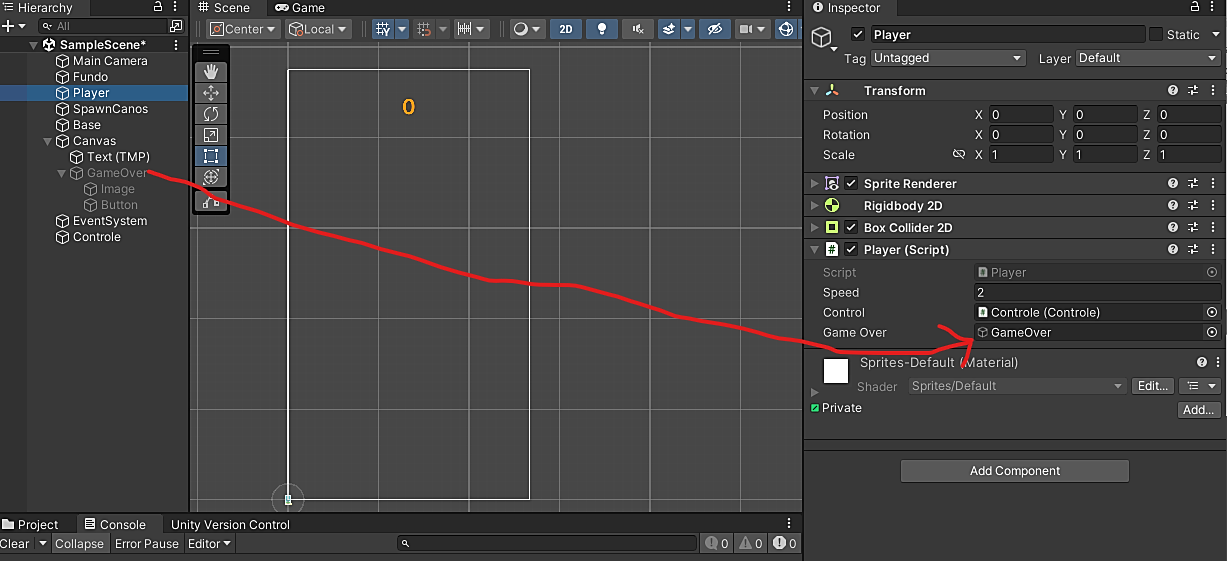The width and height of the screenshot is (1227, 561).
Task: Toggle Console warning message count filter
Action: coord(751,543)
